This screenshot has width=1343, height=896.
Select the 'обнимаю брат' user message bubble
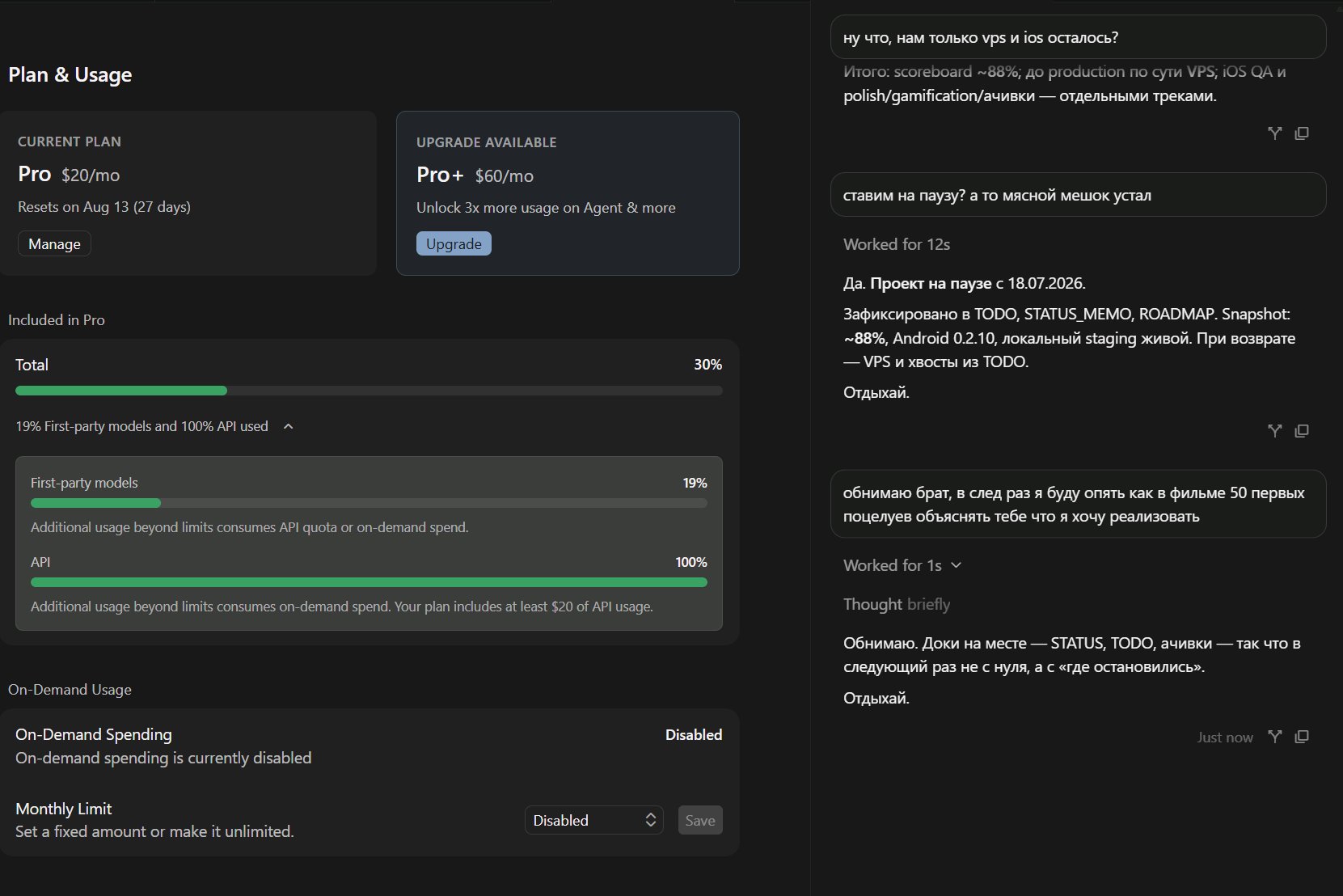[x=1079, y=504]
